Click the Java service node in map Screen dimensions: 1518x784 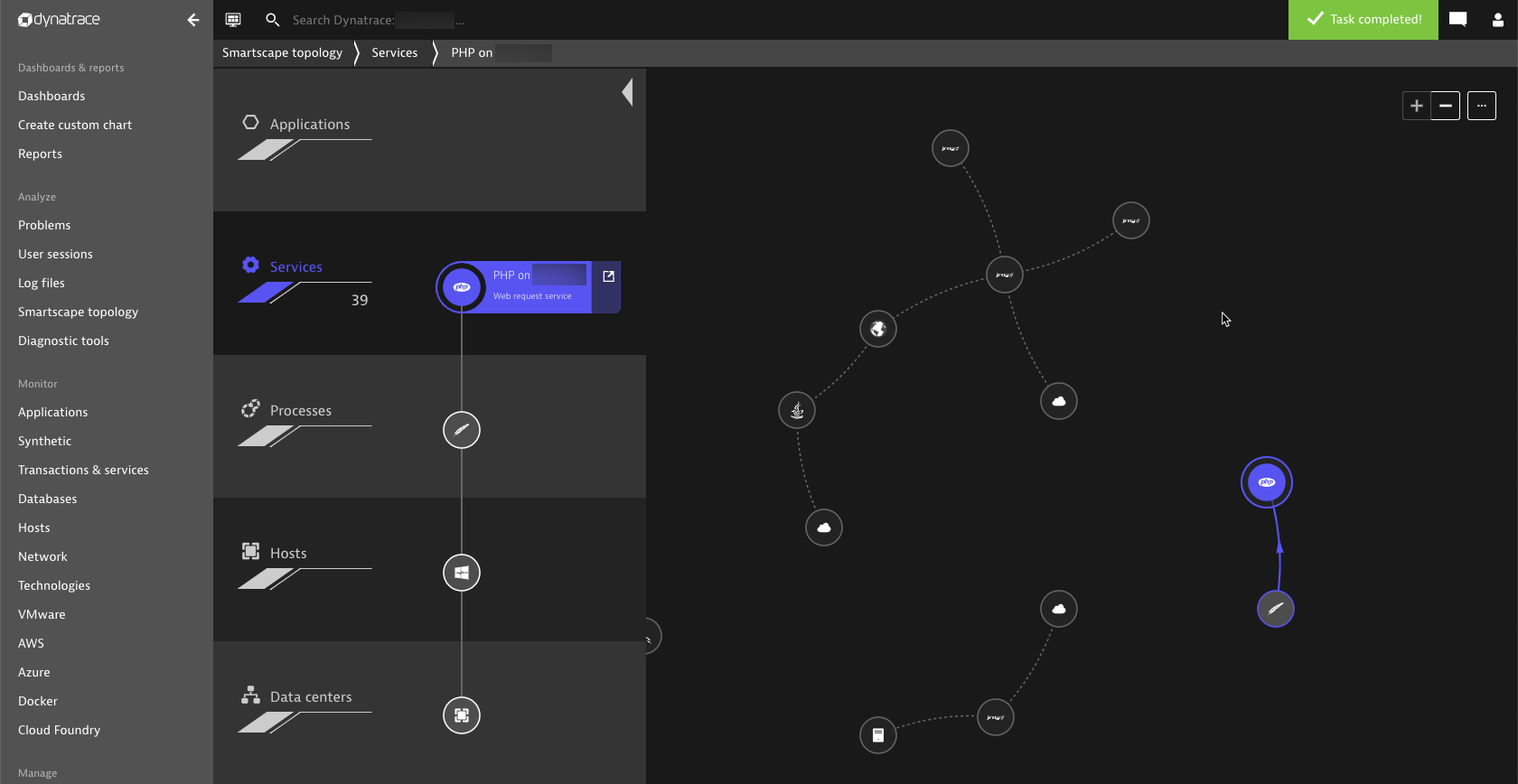click(x=797, y=410)
